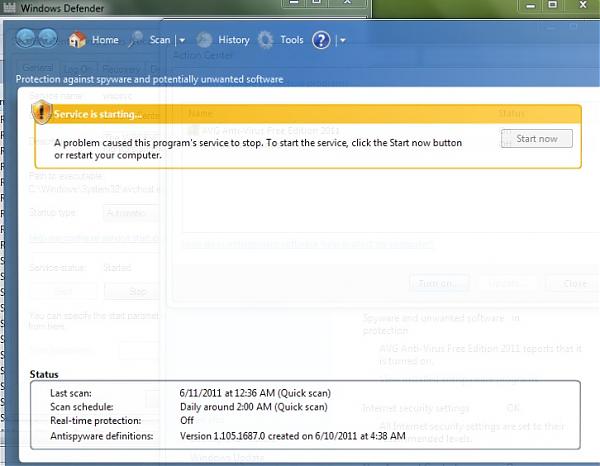Select the Antispyware definitions version text
This screenshot has width=600, height=466.
tap(292, 436)
